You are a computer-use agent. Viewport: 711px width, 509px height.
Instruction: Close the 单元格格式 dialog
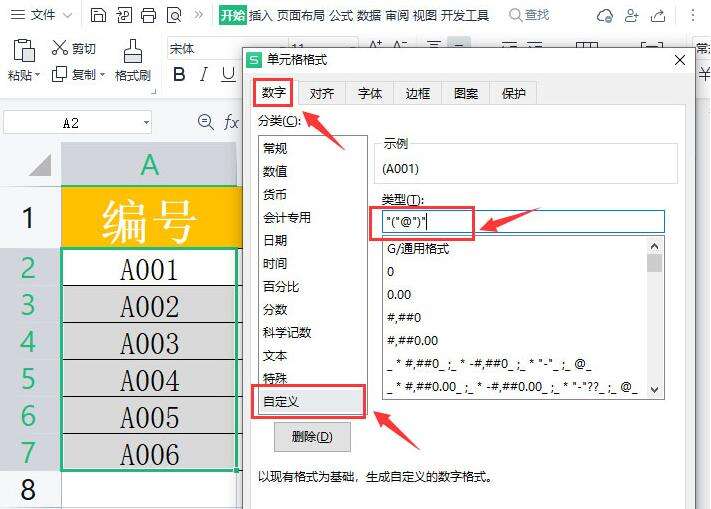[680, 60]
